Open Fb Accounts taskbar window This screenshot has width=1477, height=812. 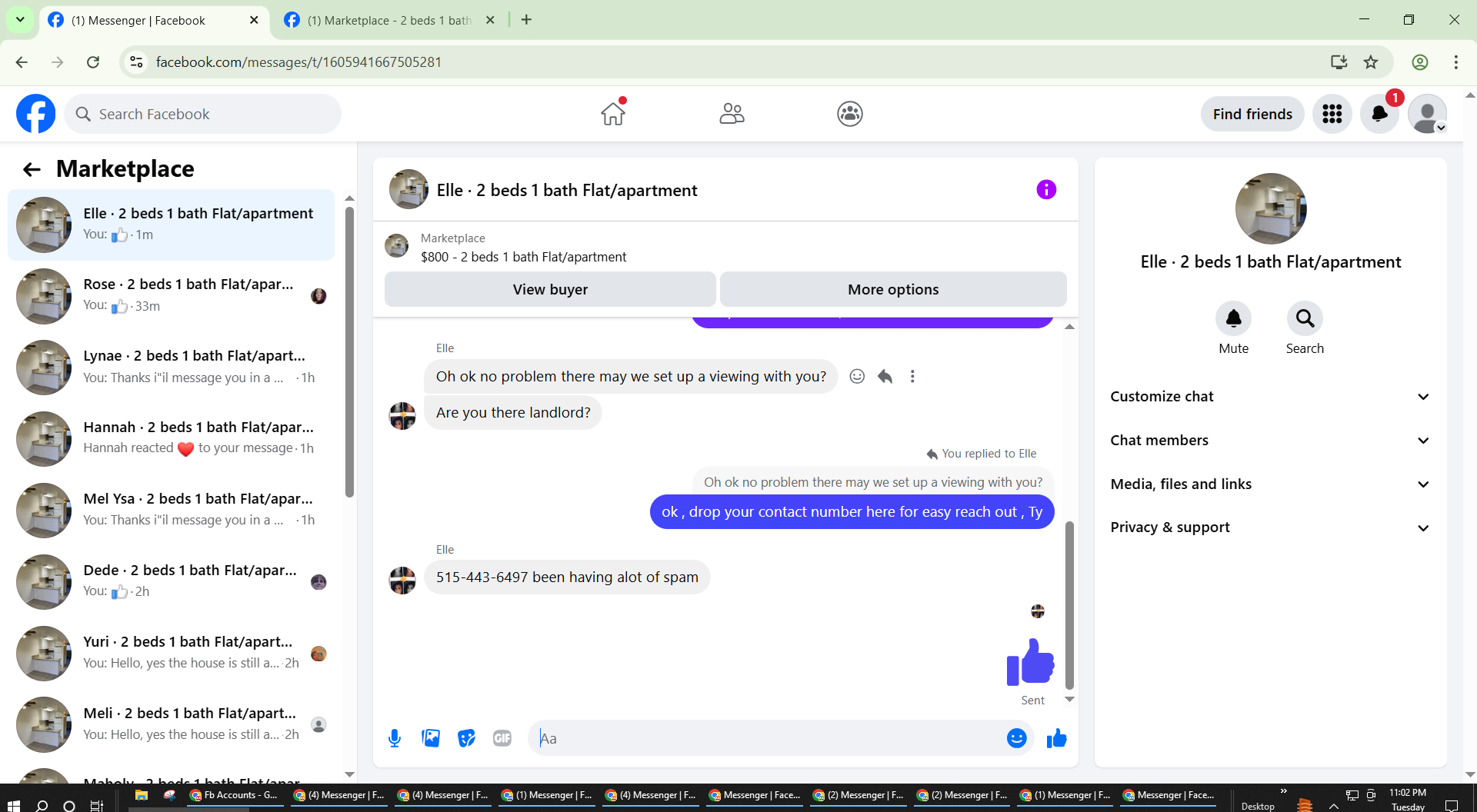point(234,796)
